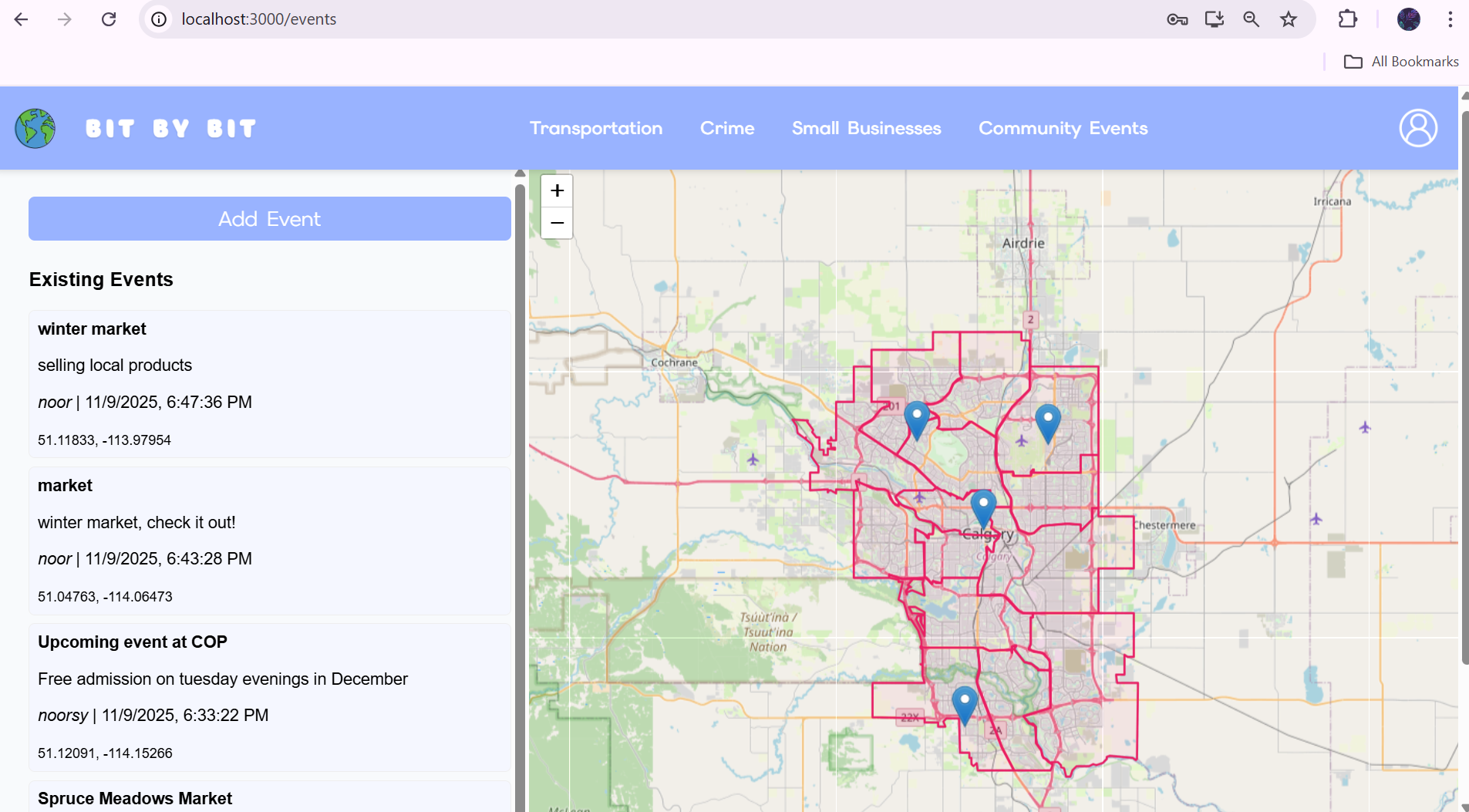Click the text 'winter market, check it out!'
This screenshot has height=812, width=1469.
pos(136,523)
